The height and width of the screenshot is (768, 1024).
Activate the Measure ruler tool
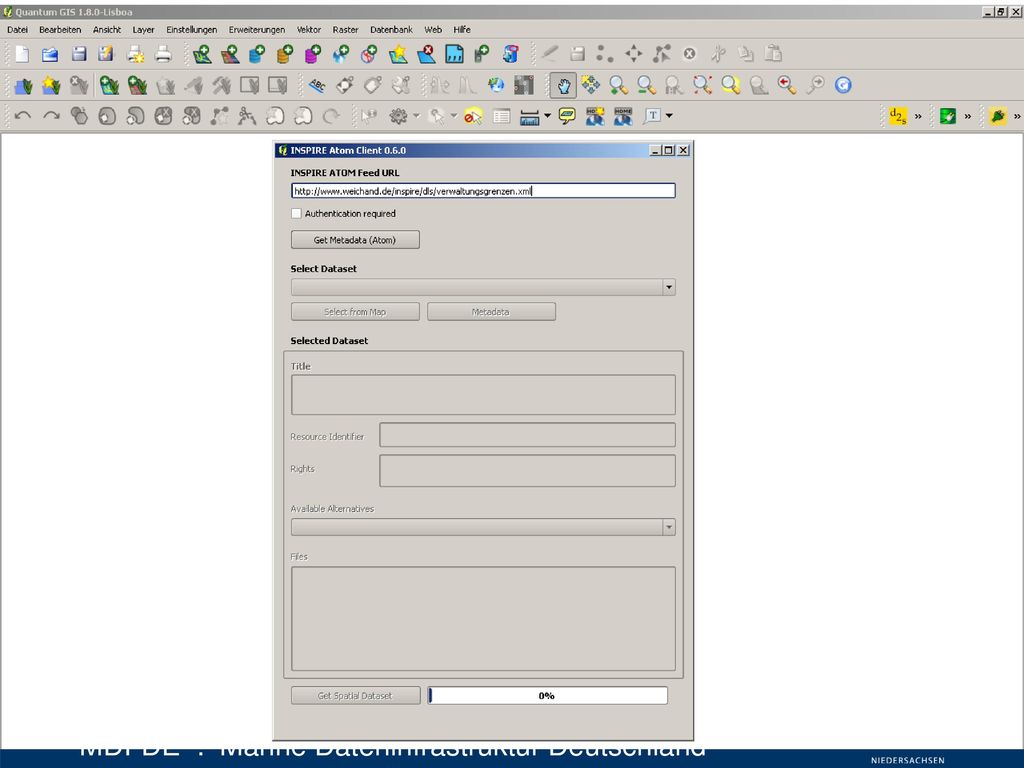pos(529,116)
